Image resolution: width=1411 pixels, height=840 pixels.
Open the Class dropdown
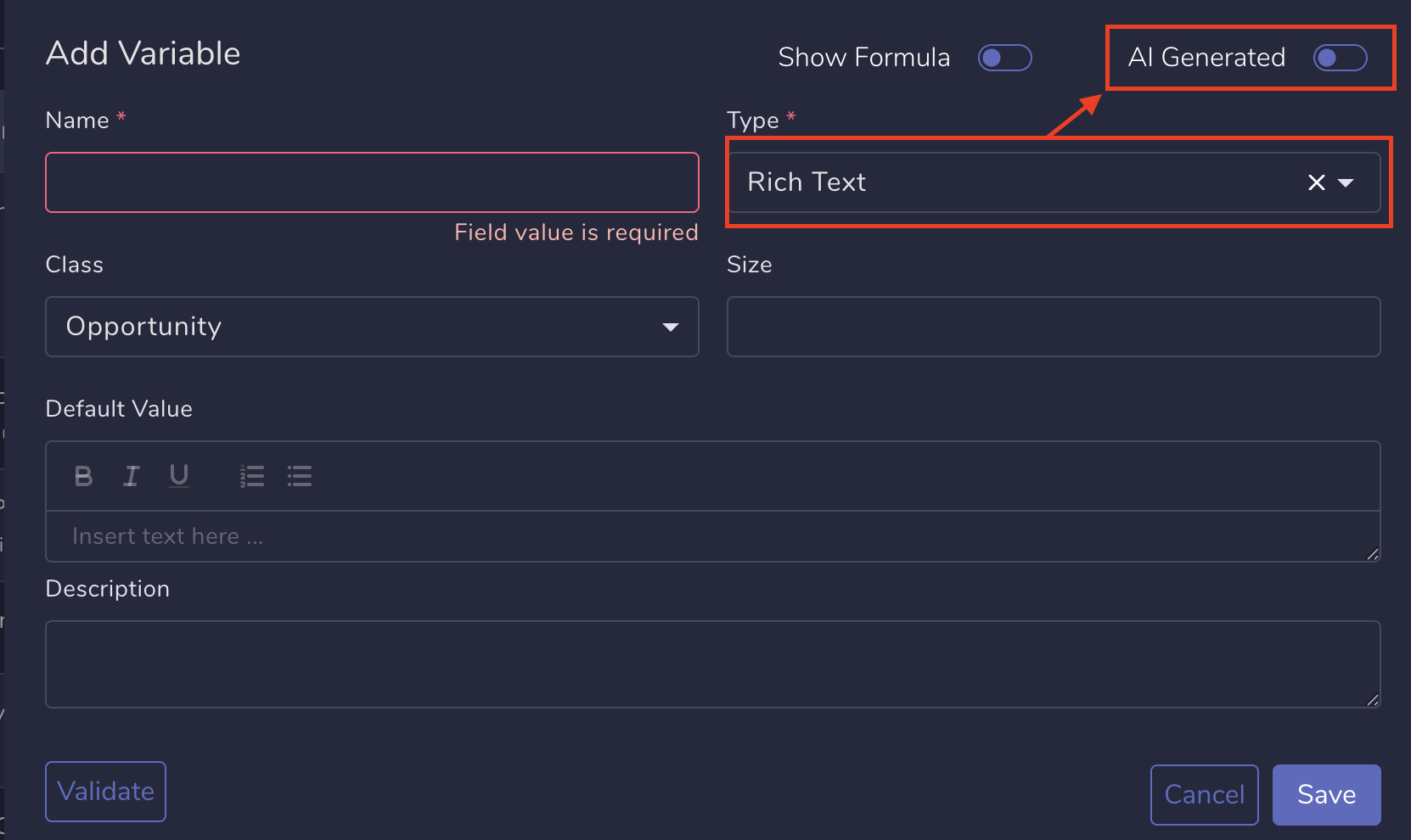pos(372,327)
